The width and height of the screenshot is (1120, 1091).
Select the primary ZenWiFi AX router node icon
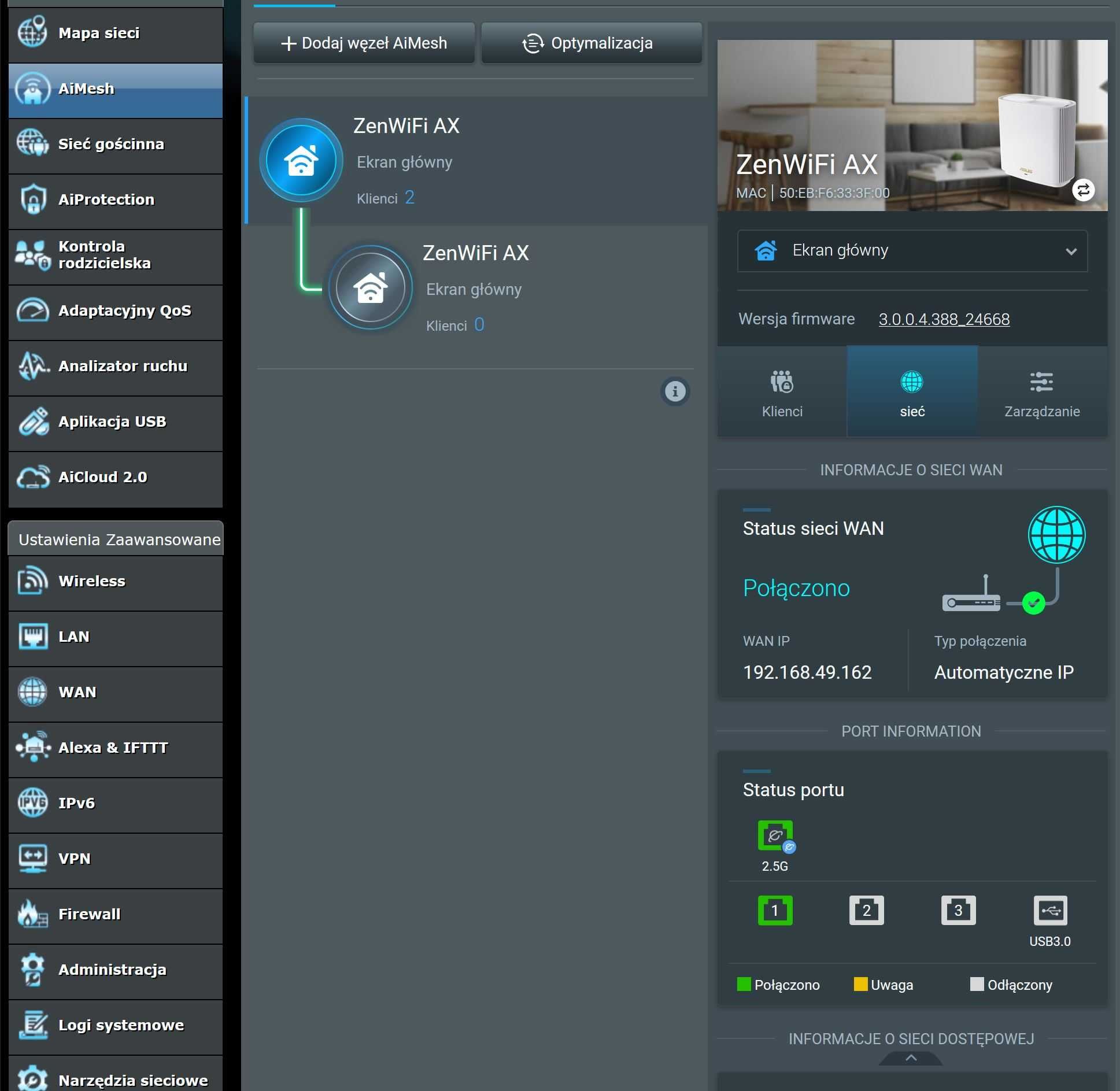tap(301, 160)
